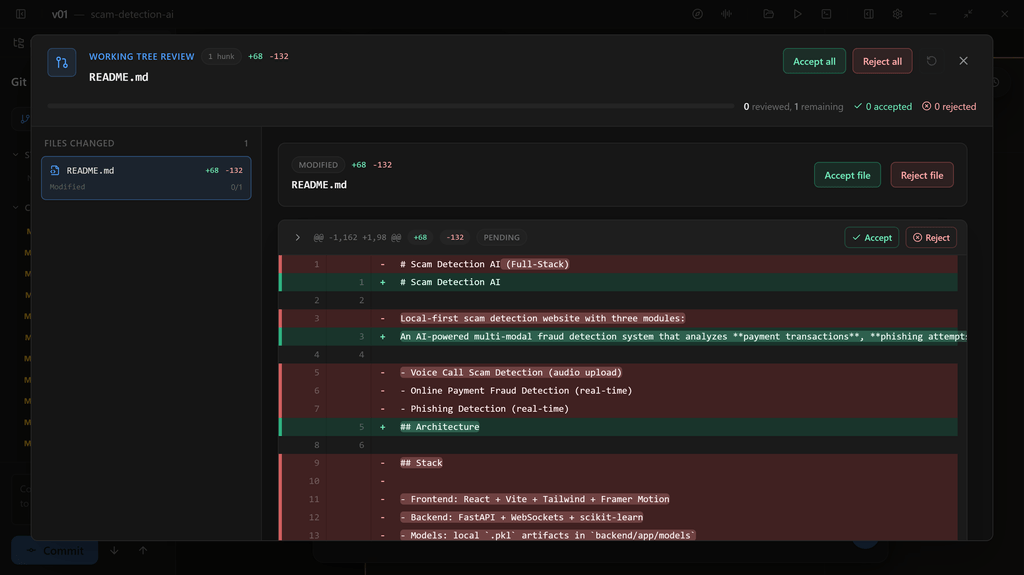Screen dimensions: 1024x575
Task: Click the MODIFIED badge
Action: 318,165
